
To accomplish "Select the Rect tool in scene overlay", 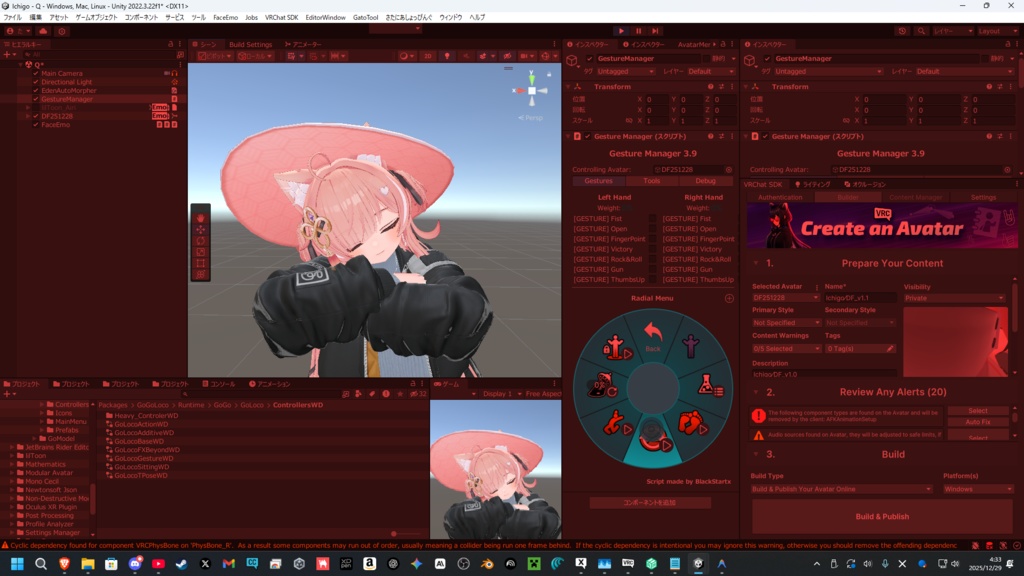I will pos(200,263).
